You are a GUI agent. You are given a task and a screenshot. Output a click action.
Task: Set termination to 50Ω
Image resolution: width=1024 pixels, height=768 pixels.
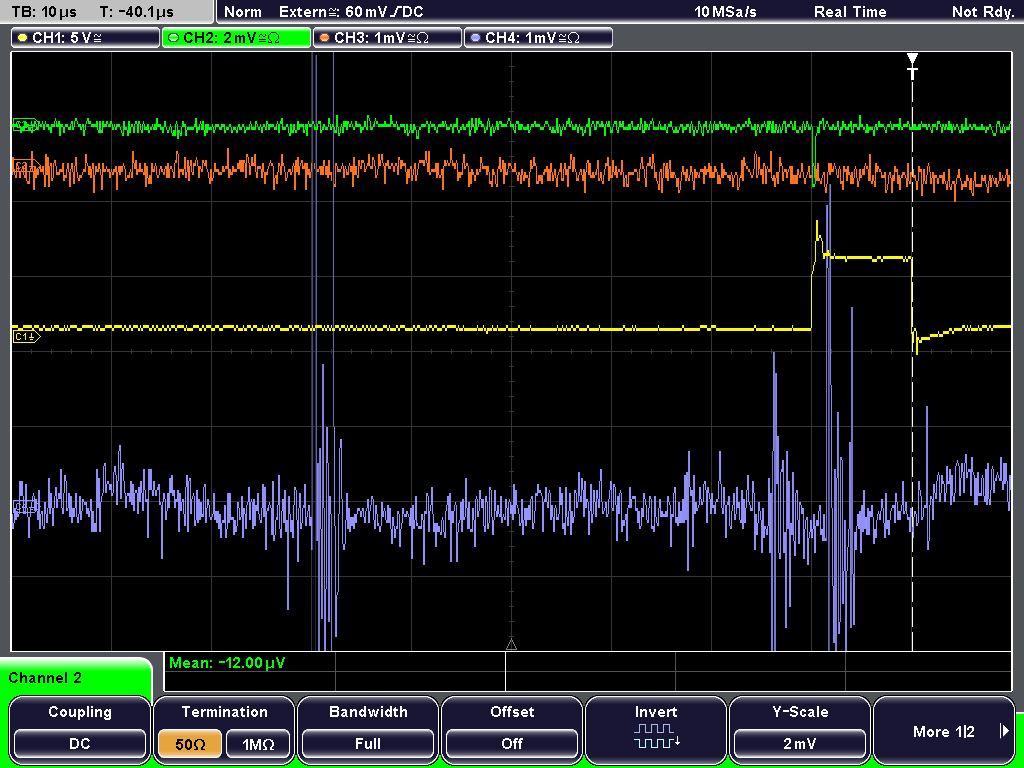pyautogui.click(x=190, y=744)
